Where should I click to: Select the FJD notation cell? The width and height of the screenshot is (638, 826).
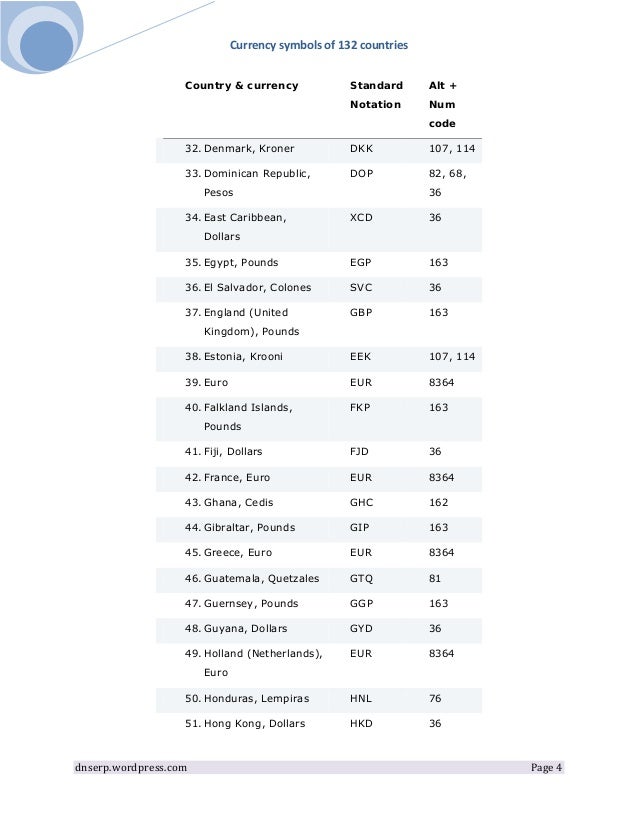pyautogui.click(x=360, y=452)
